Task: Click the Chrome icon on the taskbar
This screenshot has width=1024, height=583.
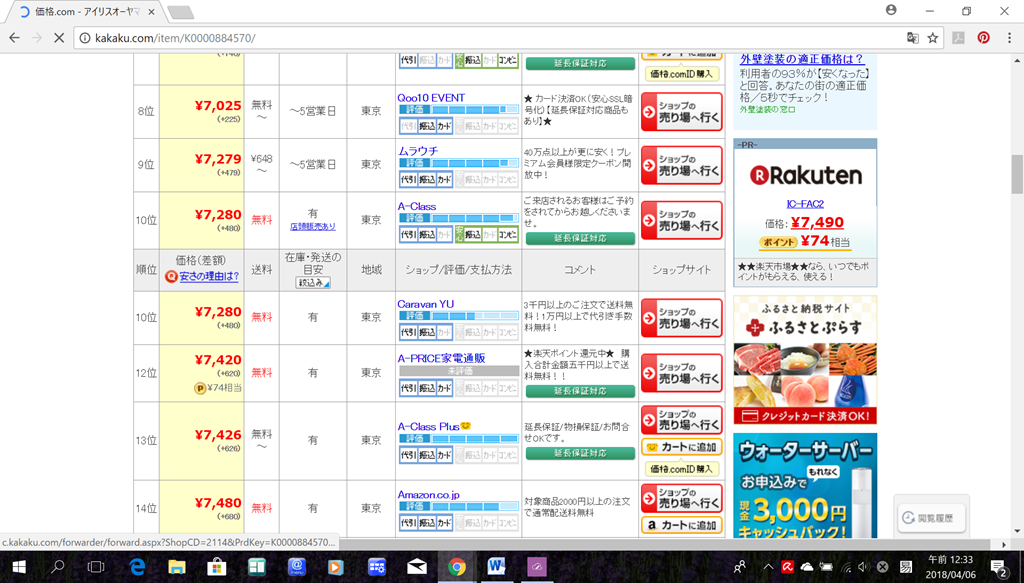Action: click(x=456, y=567)
